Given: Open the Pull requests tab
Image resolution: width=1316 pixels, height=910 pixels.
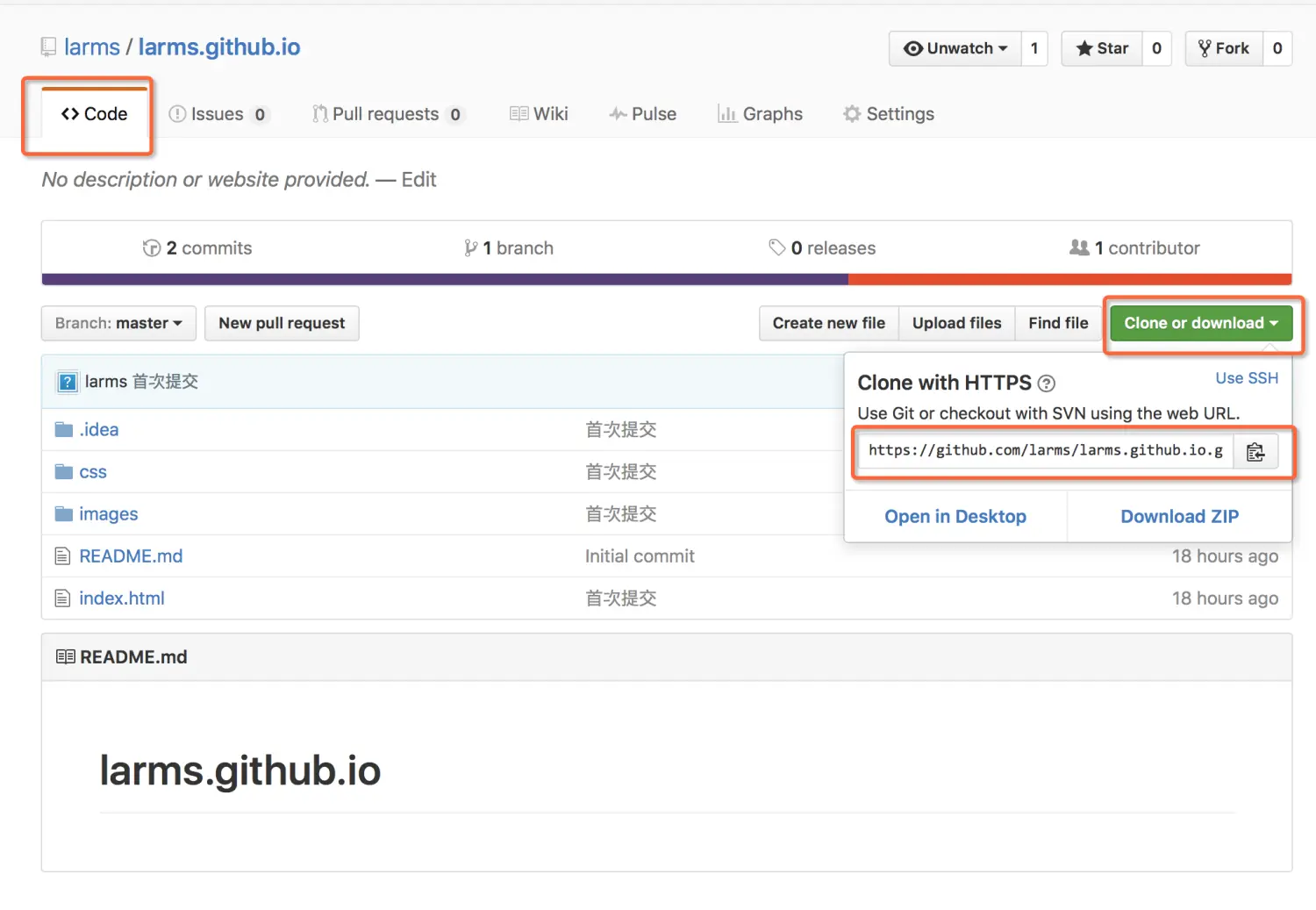Looking at the screenshot, I should pos(388,114).
